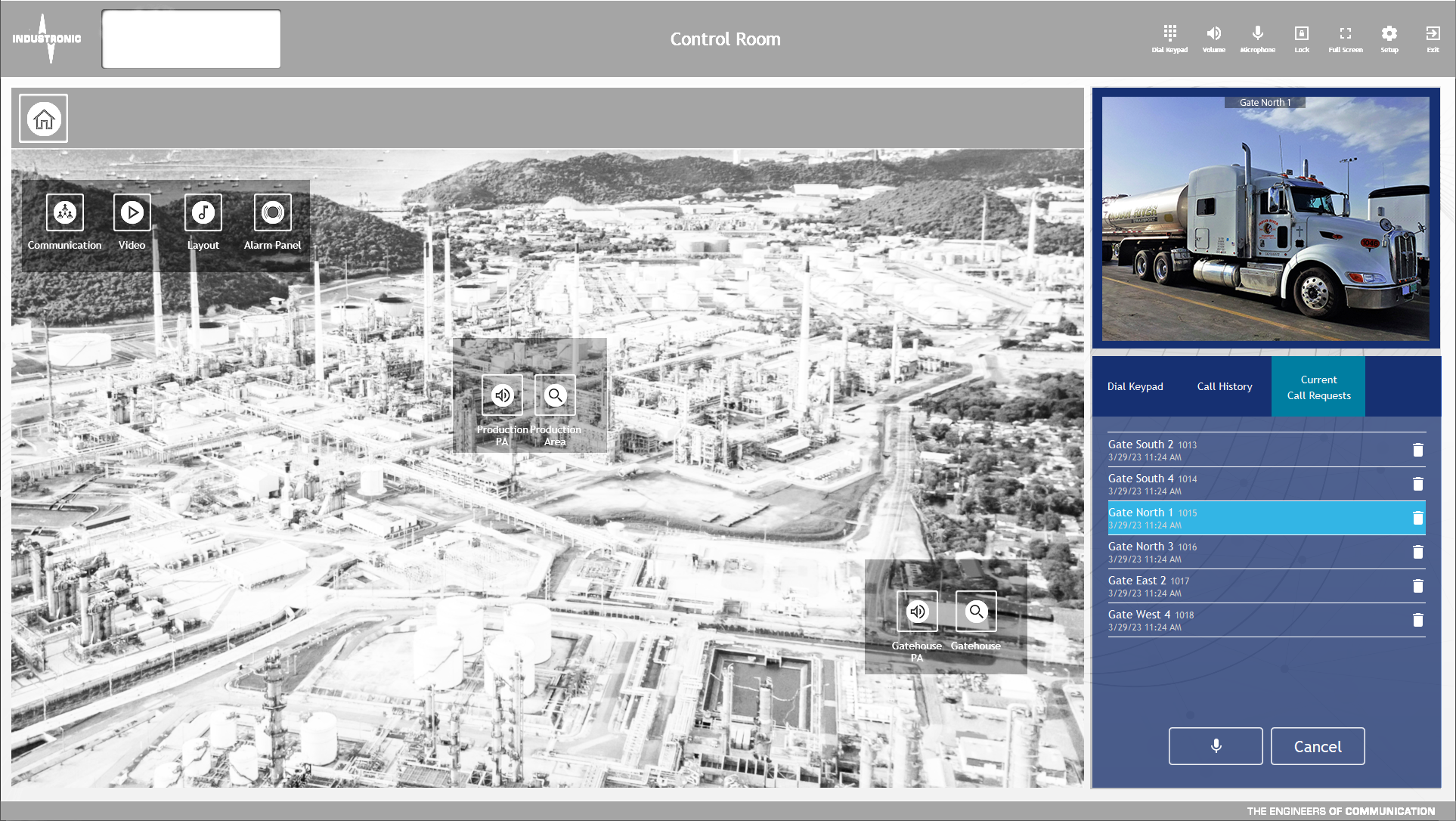Click the Control Room title text

click(725, 39)
